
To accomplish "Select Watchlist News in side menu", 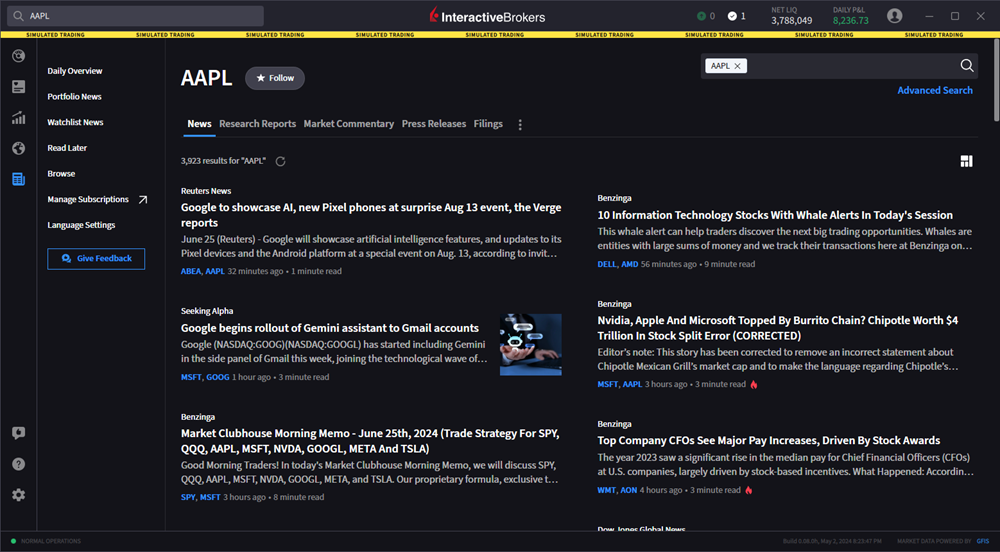I will tap(75, 122).
